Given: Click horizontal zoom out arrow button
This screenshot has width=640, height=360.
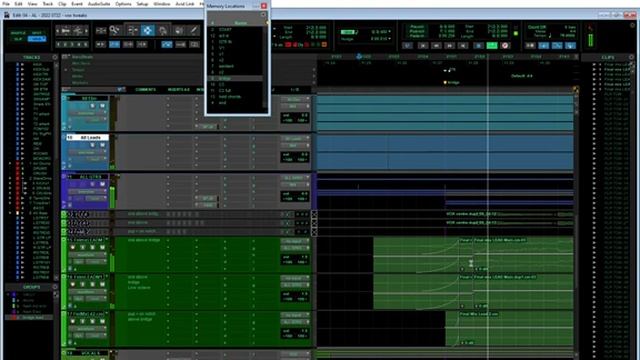Looking at the screenshot, I should tap(58, 30).
